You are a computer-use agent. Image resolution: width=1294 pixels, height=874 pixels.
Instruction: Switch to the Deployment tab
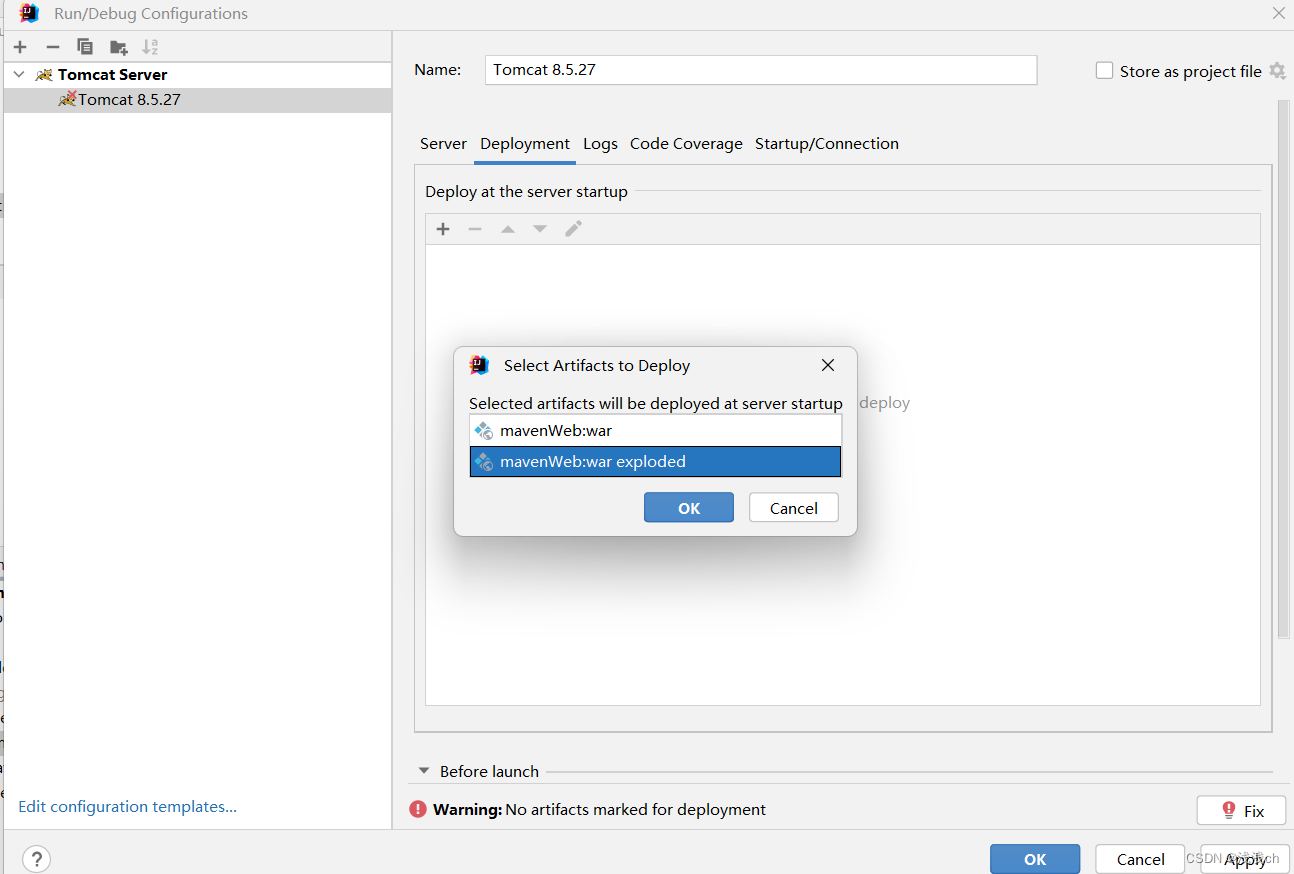coord(525,144)
